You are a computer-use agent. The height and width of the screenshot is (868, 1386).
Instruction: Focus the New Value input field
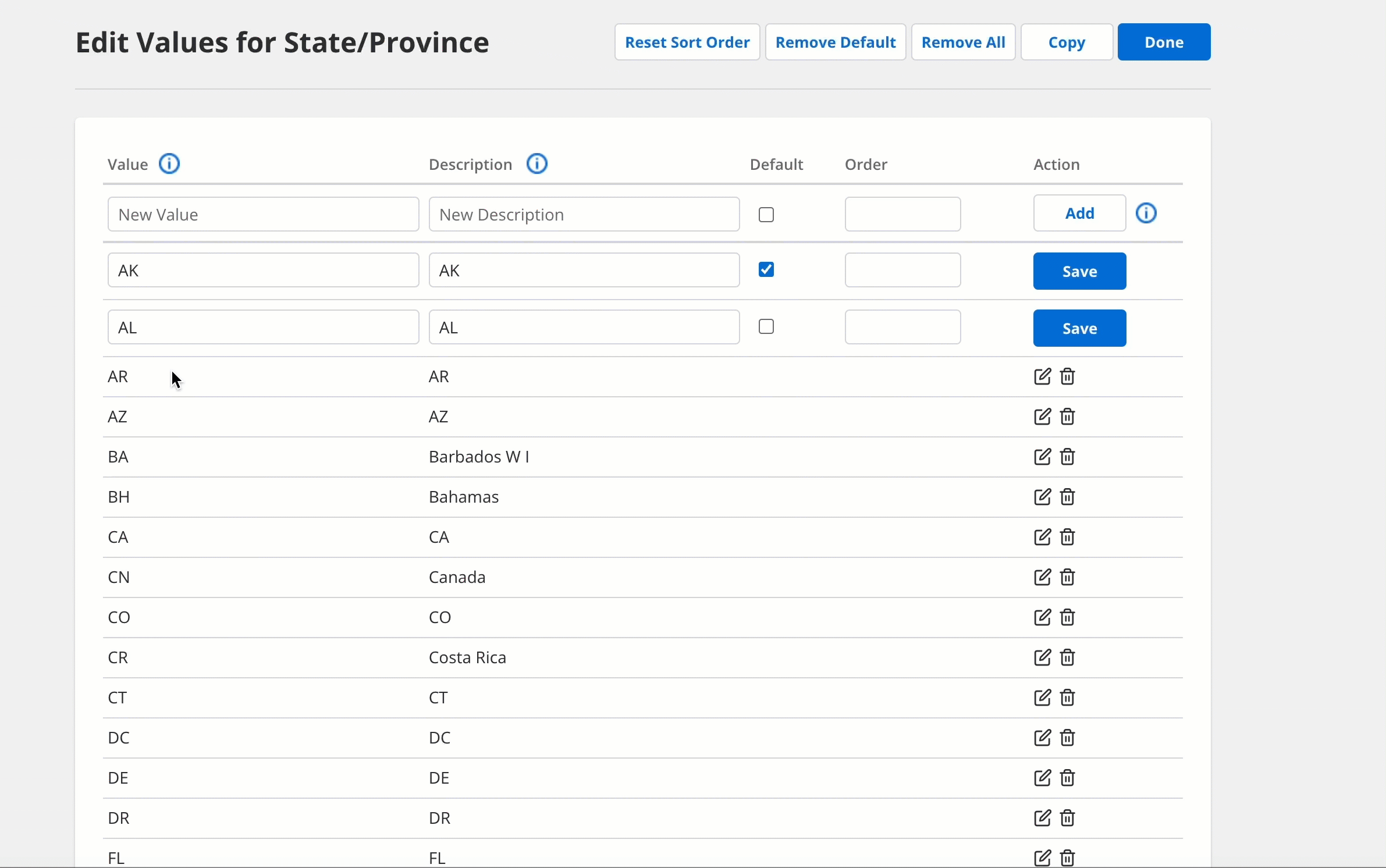tap(263, 214)
